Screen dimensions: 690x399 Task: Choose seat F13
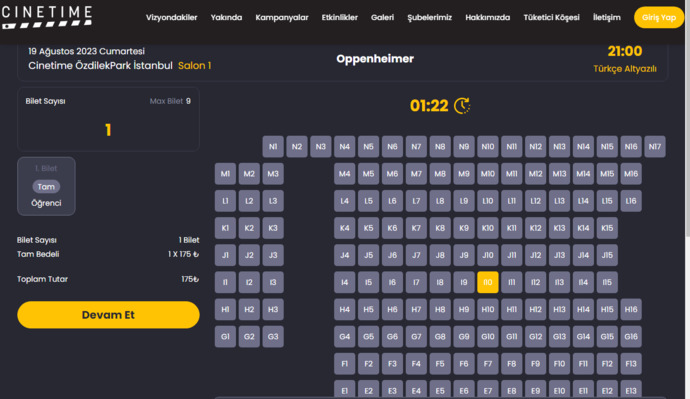tap(631, 364)
